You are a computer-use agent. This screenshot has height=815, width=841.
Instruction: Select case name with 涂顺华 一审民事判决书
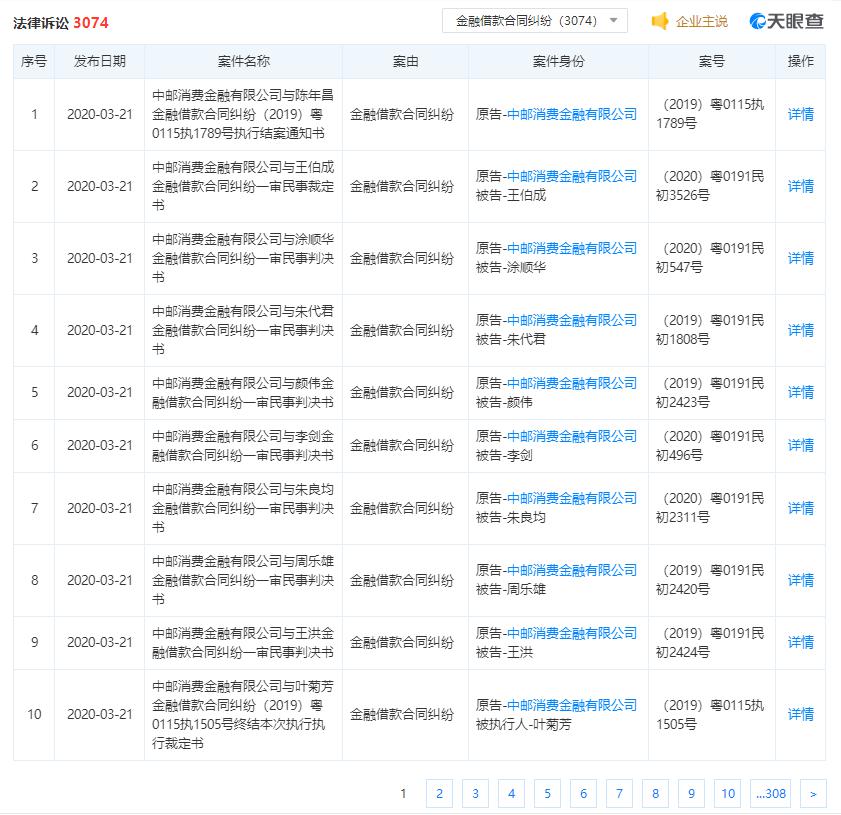pos(243,258)
